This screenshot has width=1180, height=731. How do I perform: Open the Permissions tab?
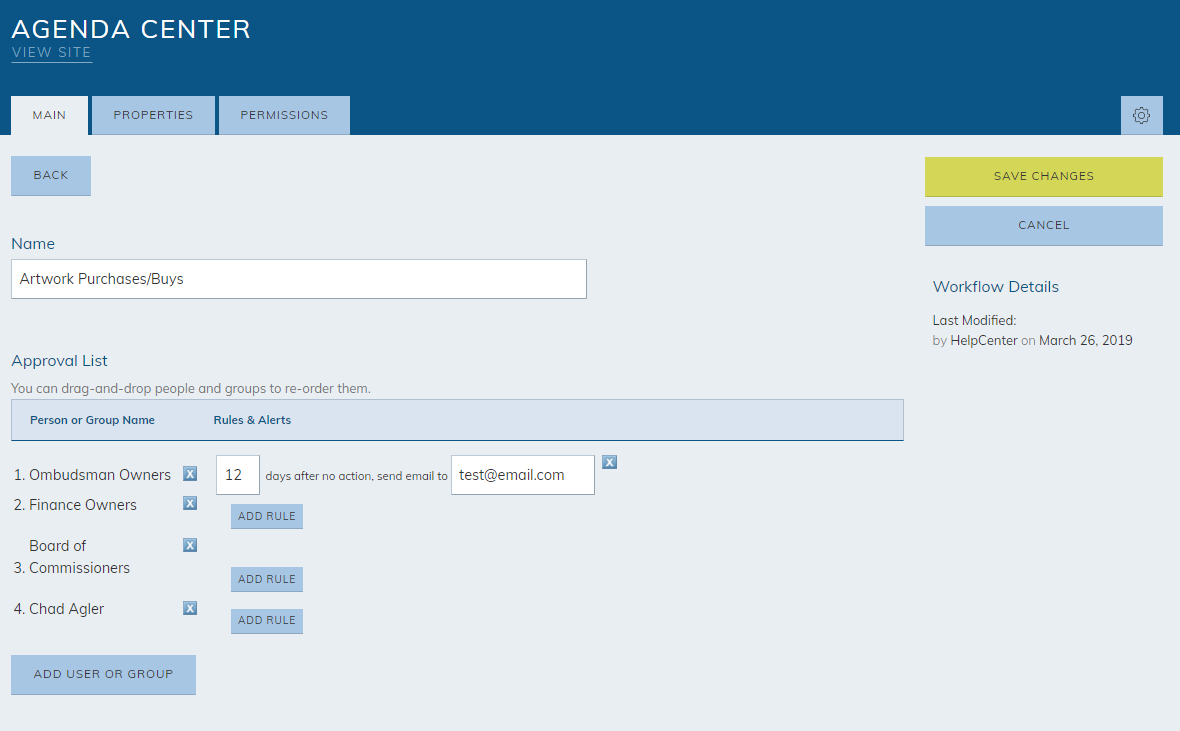click(x=284, y=115)
